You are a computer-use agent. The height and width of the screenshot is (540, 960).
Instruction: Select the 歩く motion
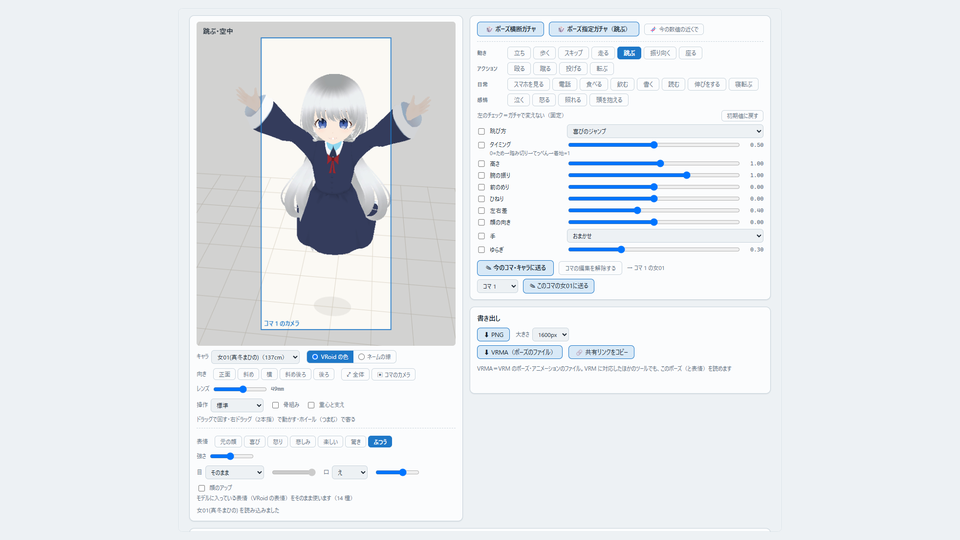click(x=544, y=53)
